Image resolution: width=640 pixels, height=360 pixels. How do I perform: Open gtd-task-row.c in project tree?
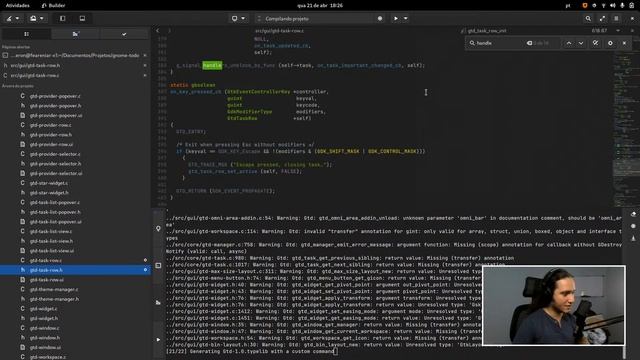click(46, 260)
